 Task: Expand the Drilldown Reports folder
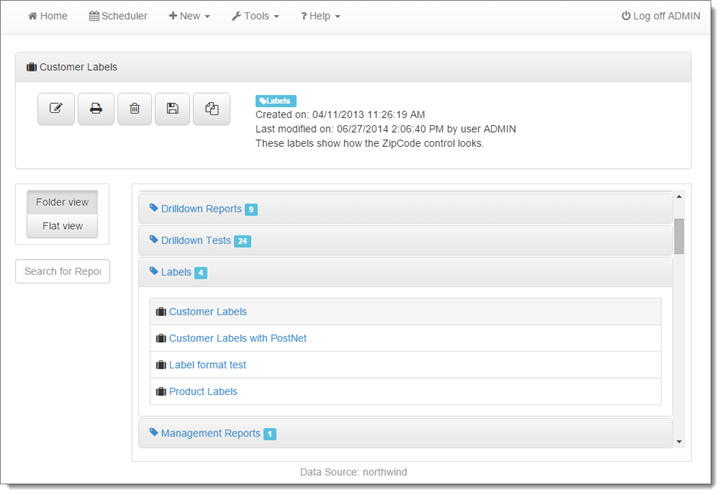pos(201,209)
